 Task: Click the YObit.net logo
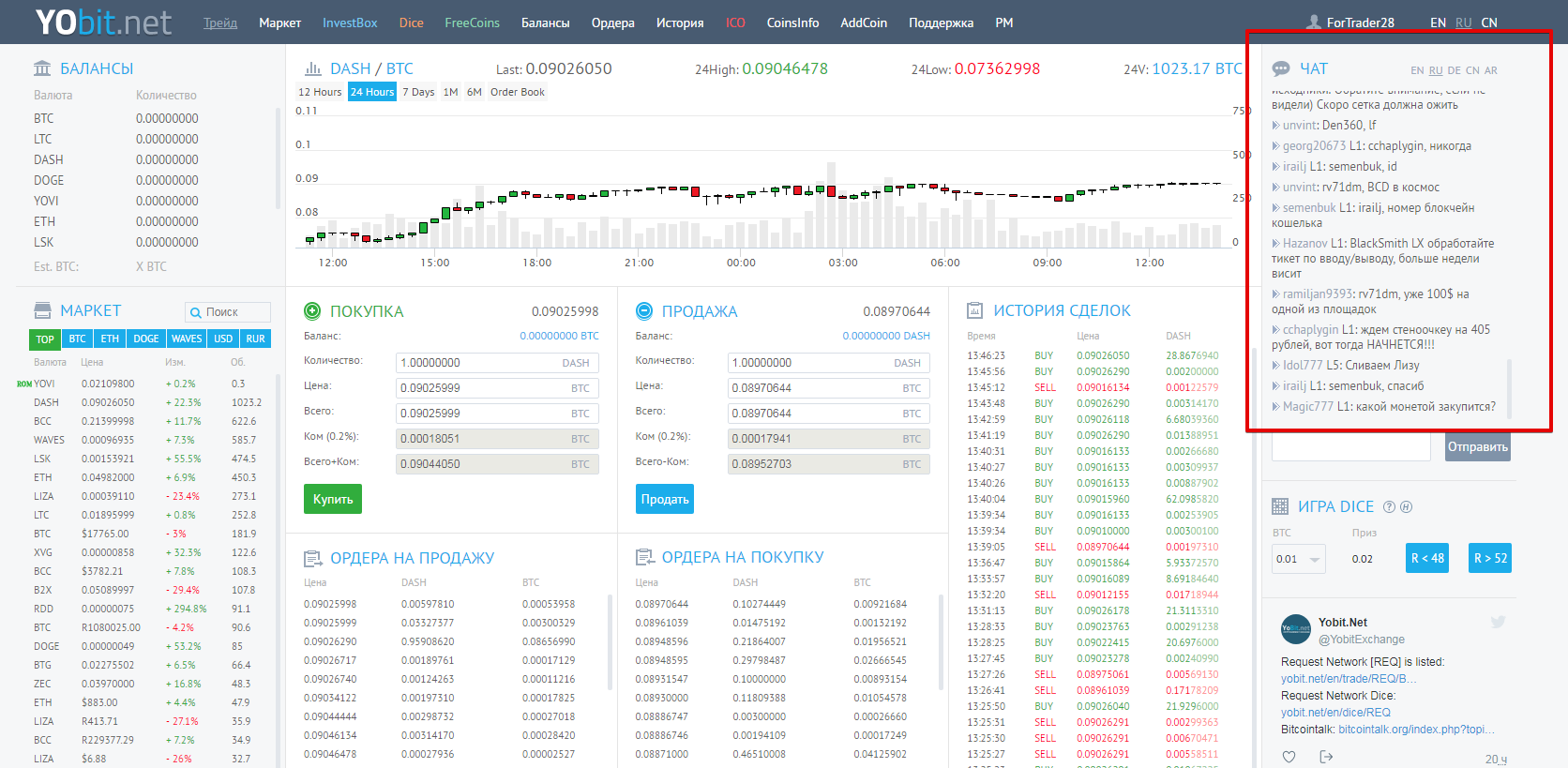103,22
